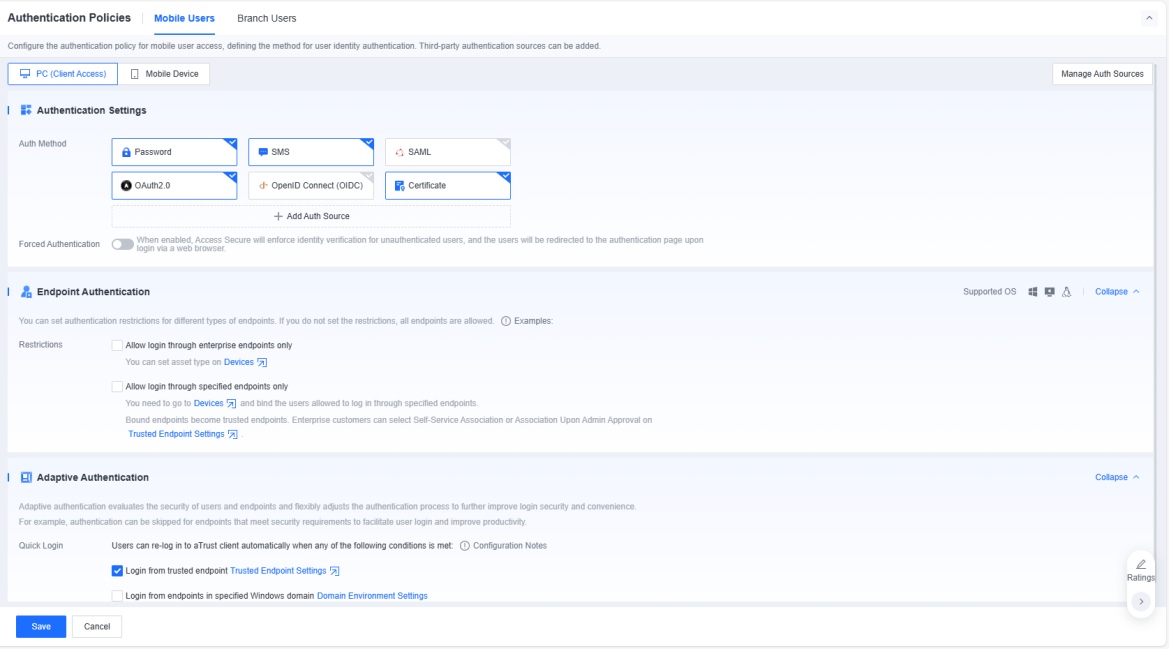Uncheck Login from trusted endpoint

(x=117, y=571)
